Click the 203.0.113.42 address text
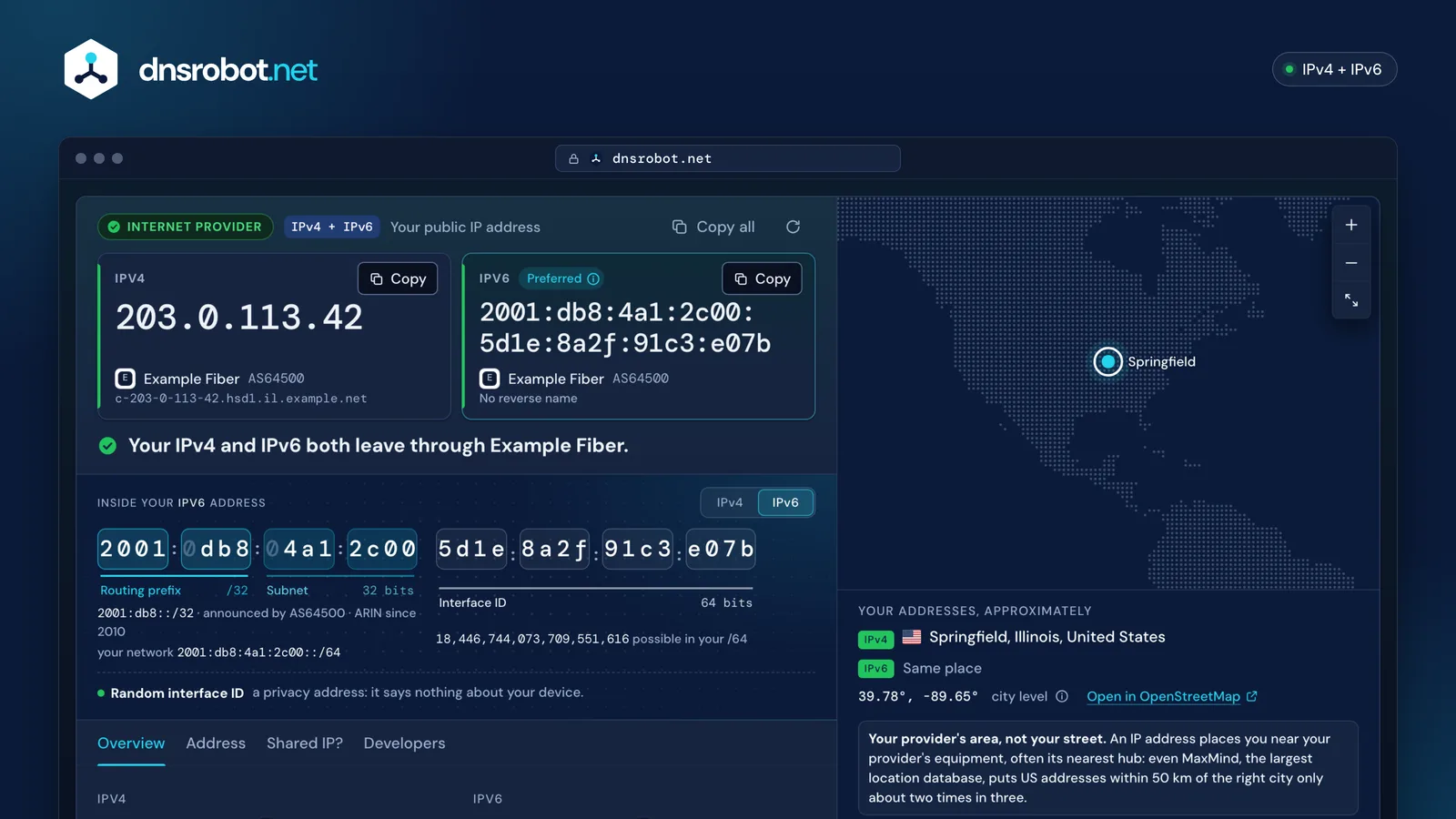The width and height of the screenshot is (1456, 819). [x=239, y=318]
